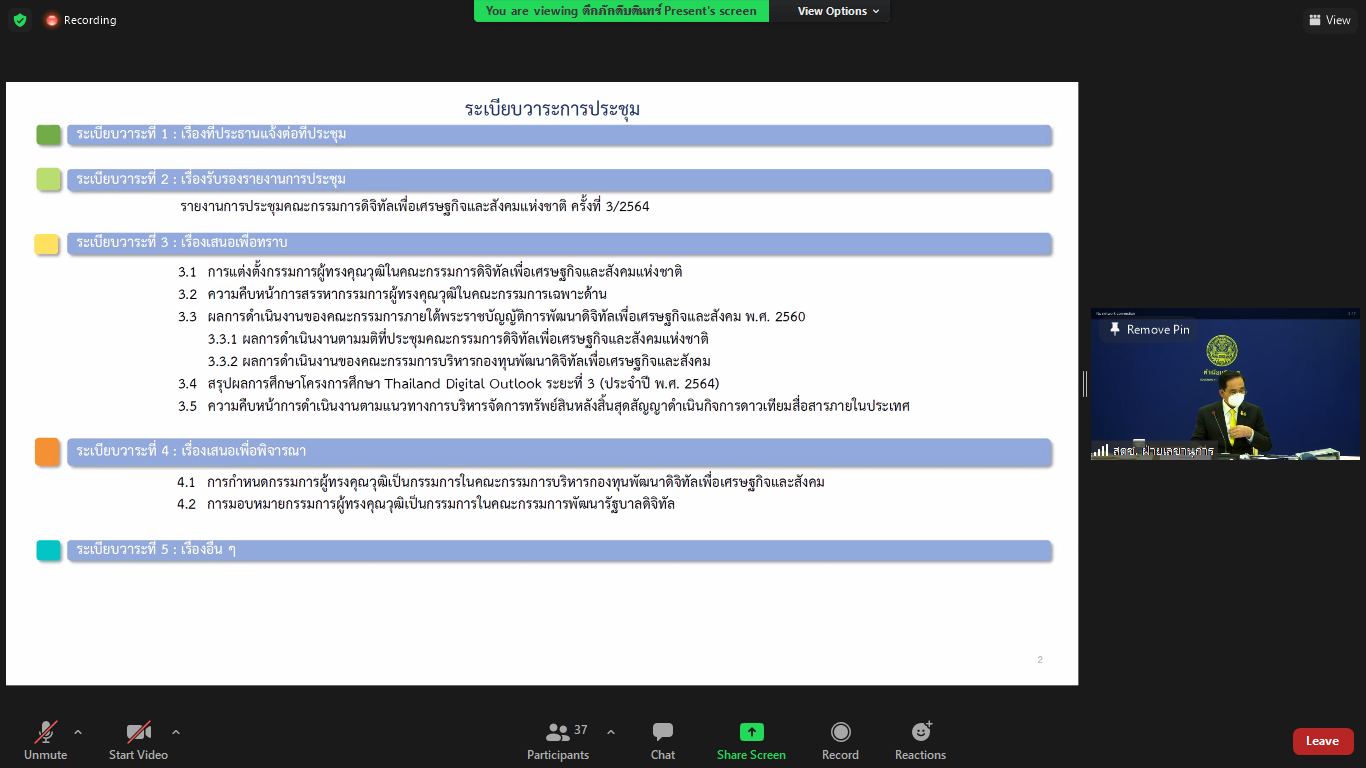Expand the arrow next to Participants
The width and height of the screenshot is (1366, 768).
611,731
